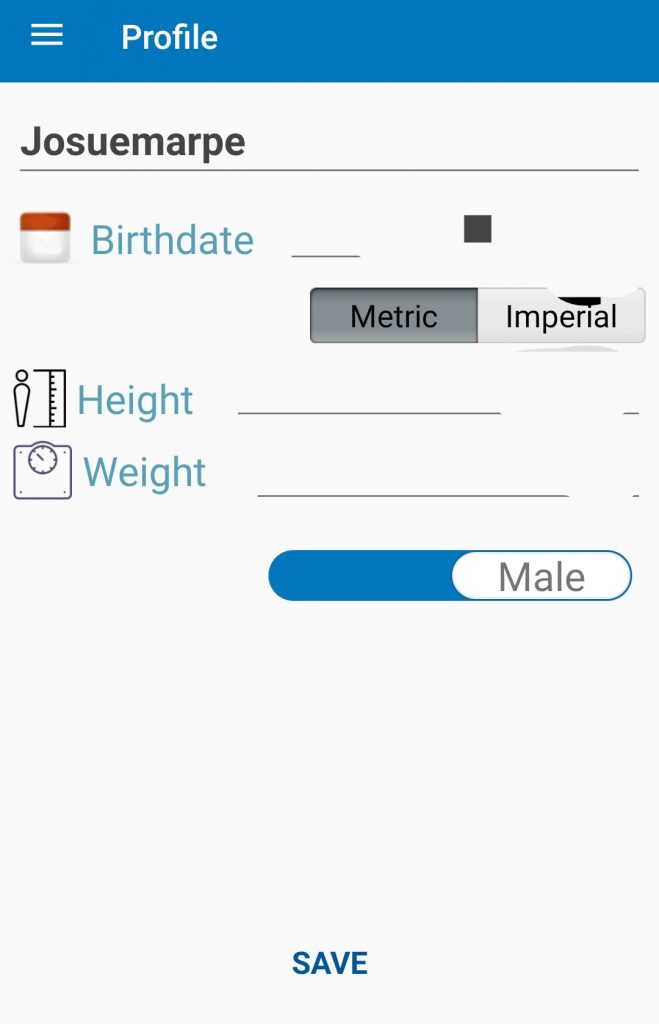Save the profile with SAVE
Image resolution: width=659 pixels, height=1024 pixels.
pyautogui.click(x=330, y=963)
